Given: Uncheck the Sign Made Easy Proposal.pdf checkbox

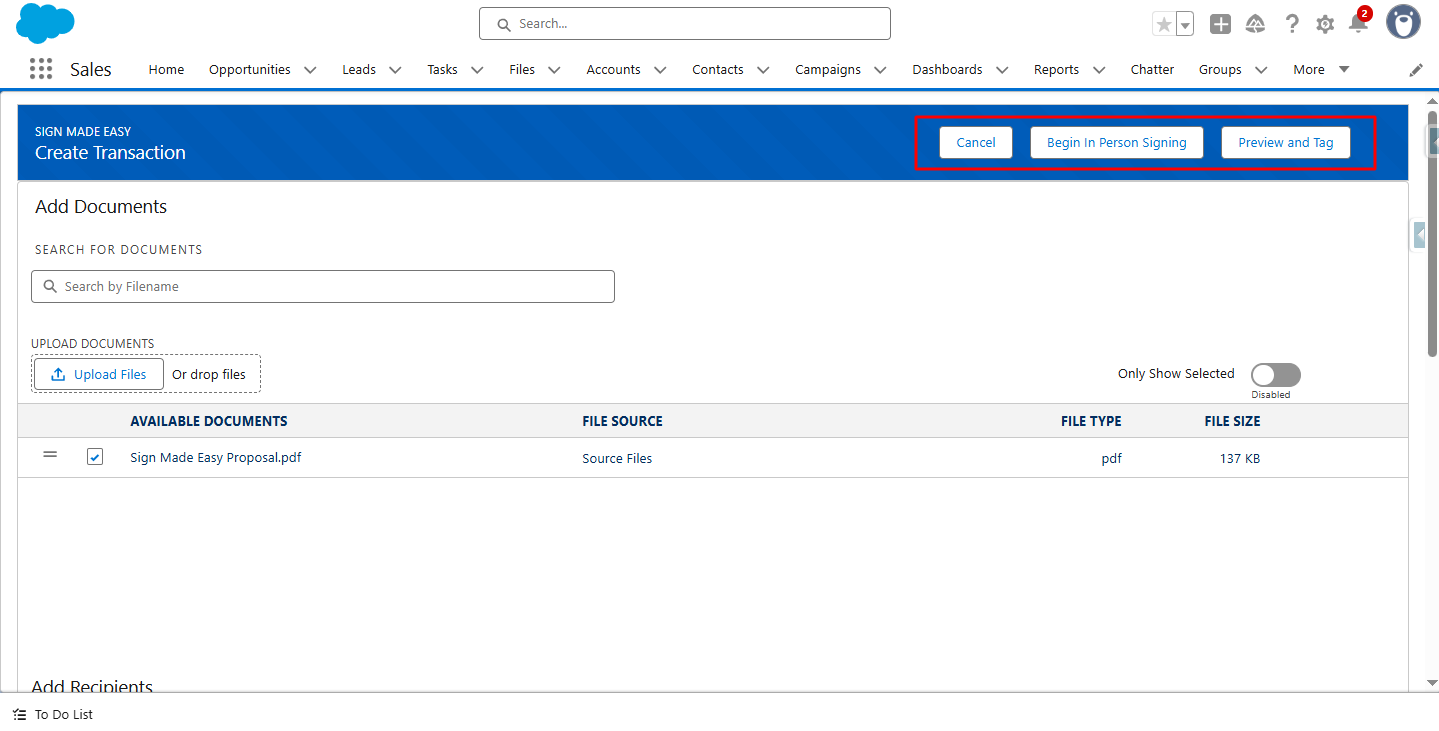Looking at the screenshot, I should click(95, 457).
